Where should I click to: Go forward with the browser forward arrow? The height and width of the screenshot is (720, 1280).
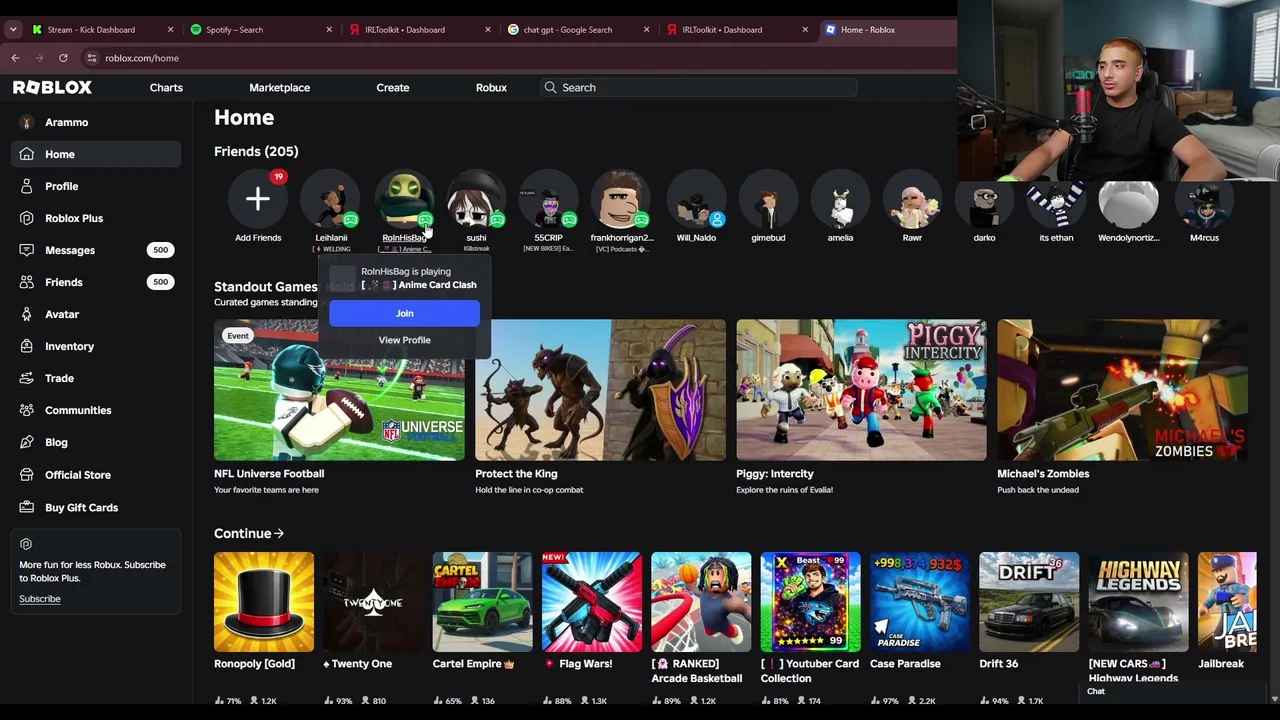point(39,58)
